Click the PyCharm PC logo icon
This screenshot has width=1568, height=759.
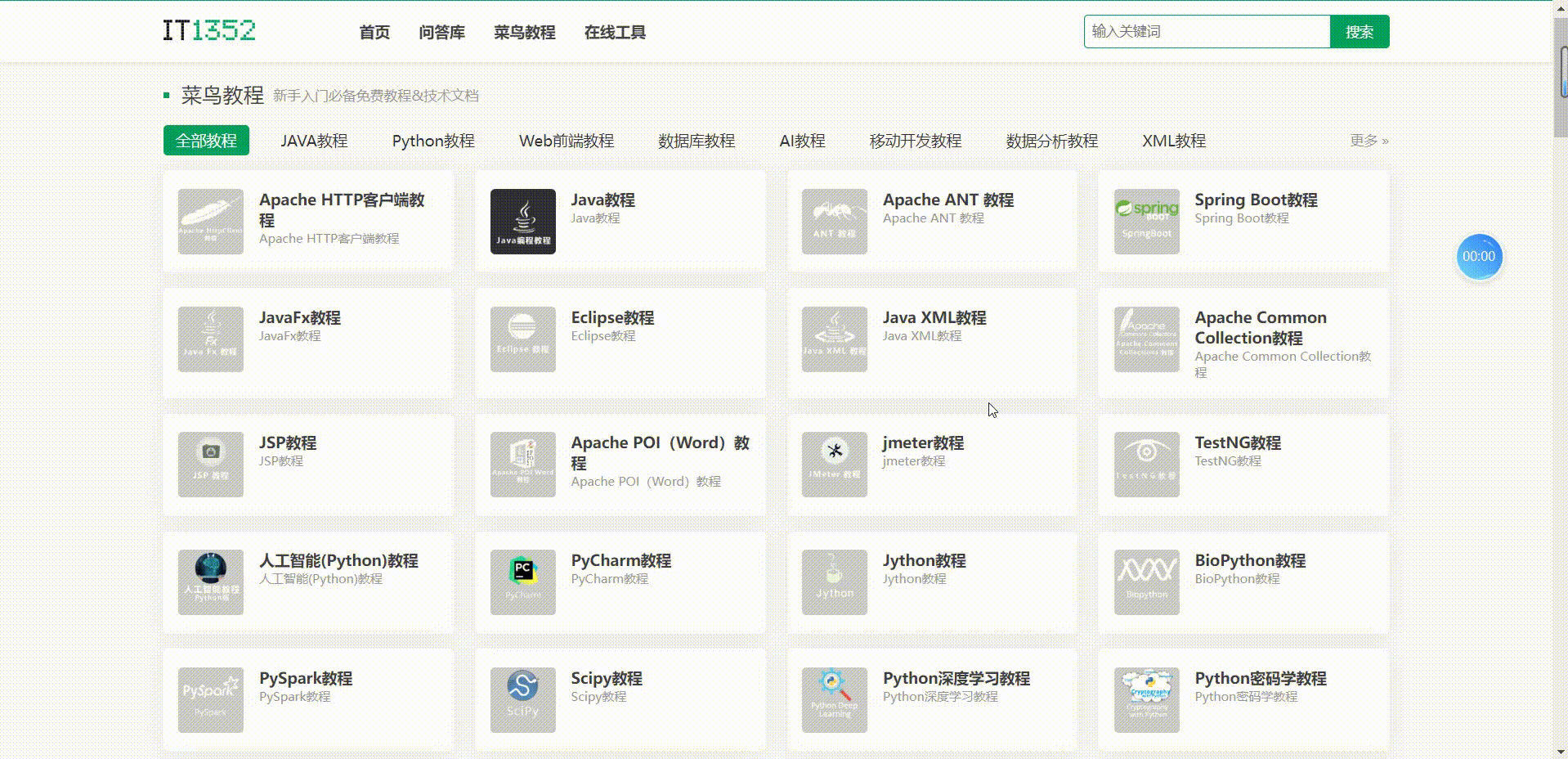coord(523,582)
